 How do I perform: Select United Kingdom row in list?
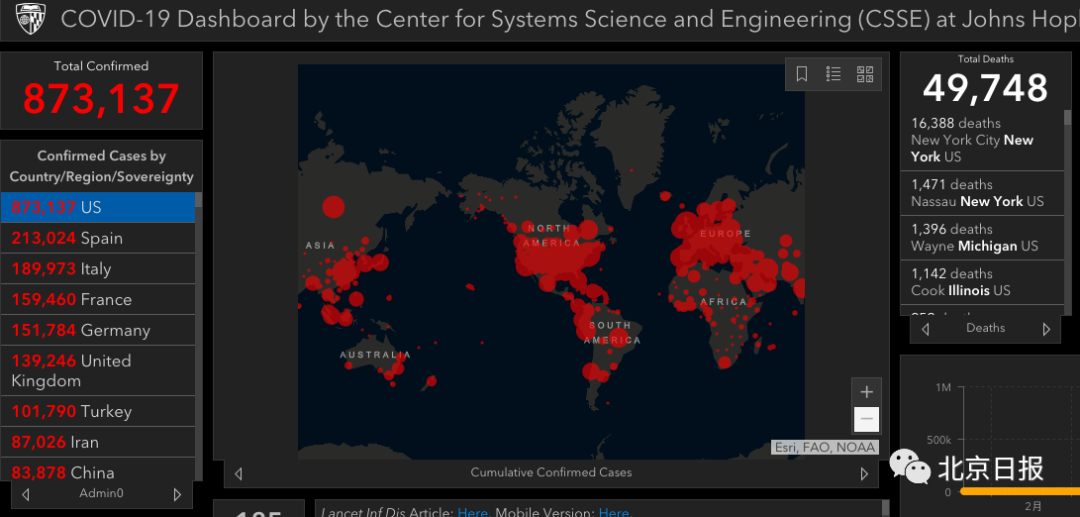pos(98,370)
